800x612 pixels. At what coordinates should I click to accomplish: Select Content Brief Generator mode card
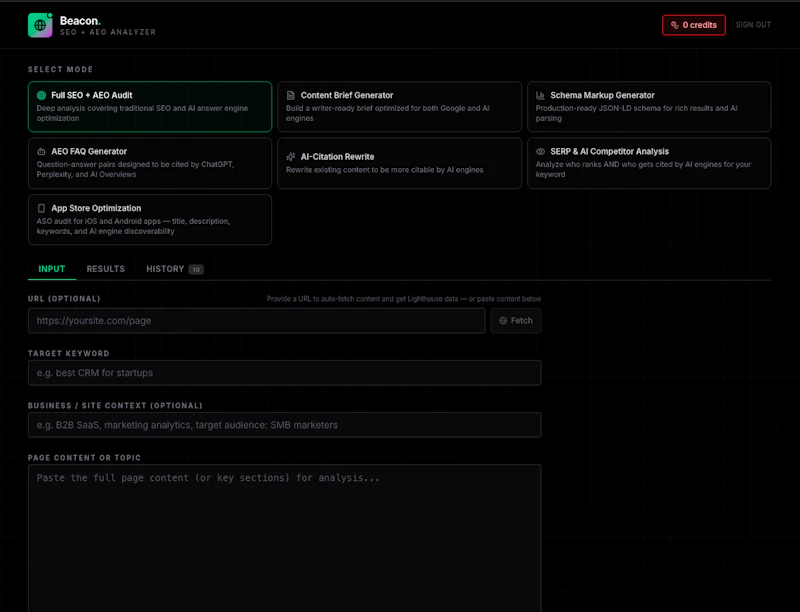click(399, 107)
